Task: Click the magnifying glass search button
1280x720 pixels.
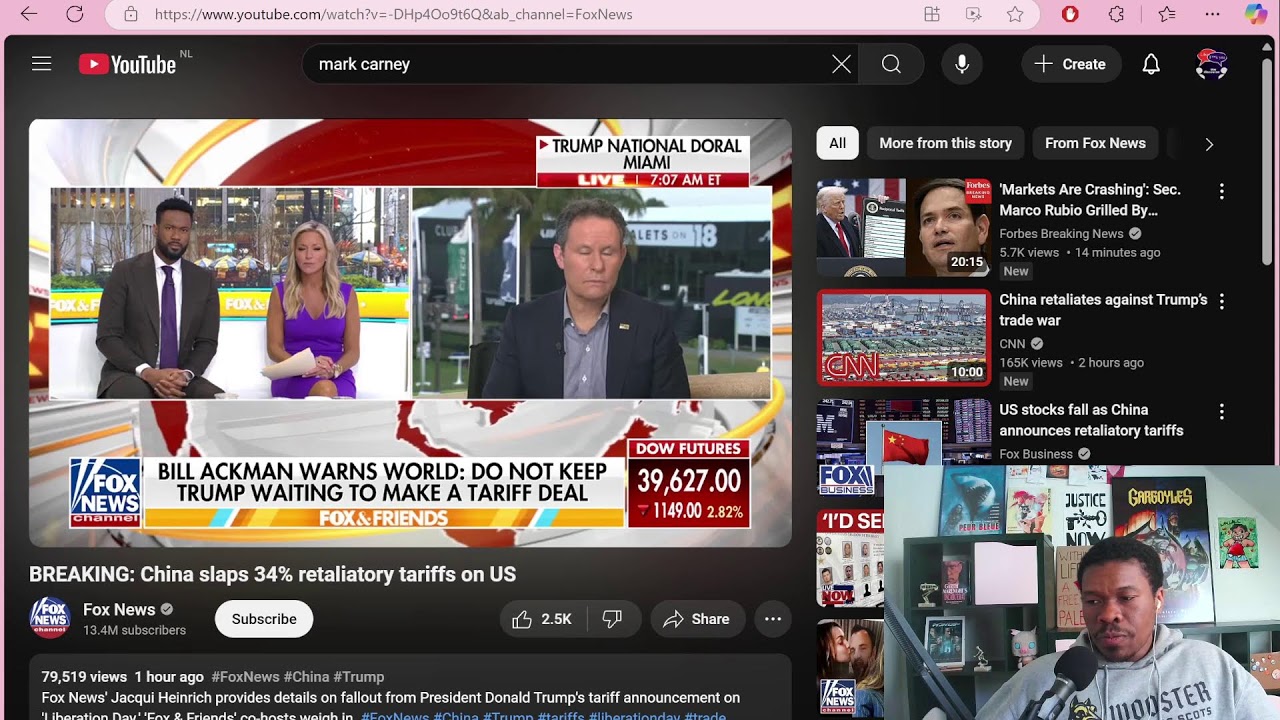Action: pyautogui.click(x=891, y=64)
